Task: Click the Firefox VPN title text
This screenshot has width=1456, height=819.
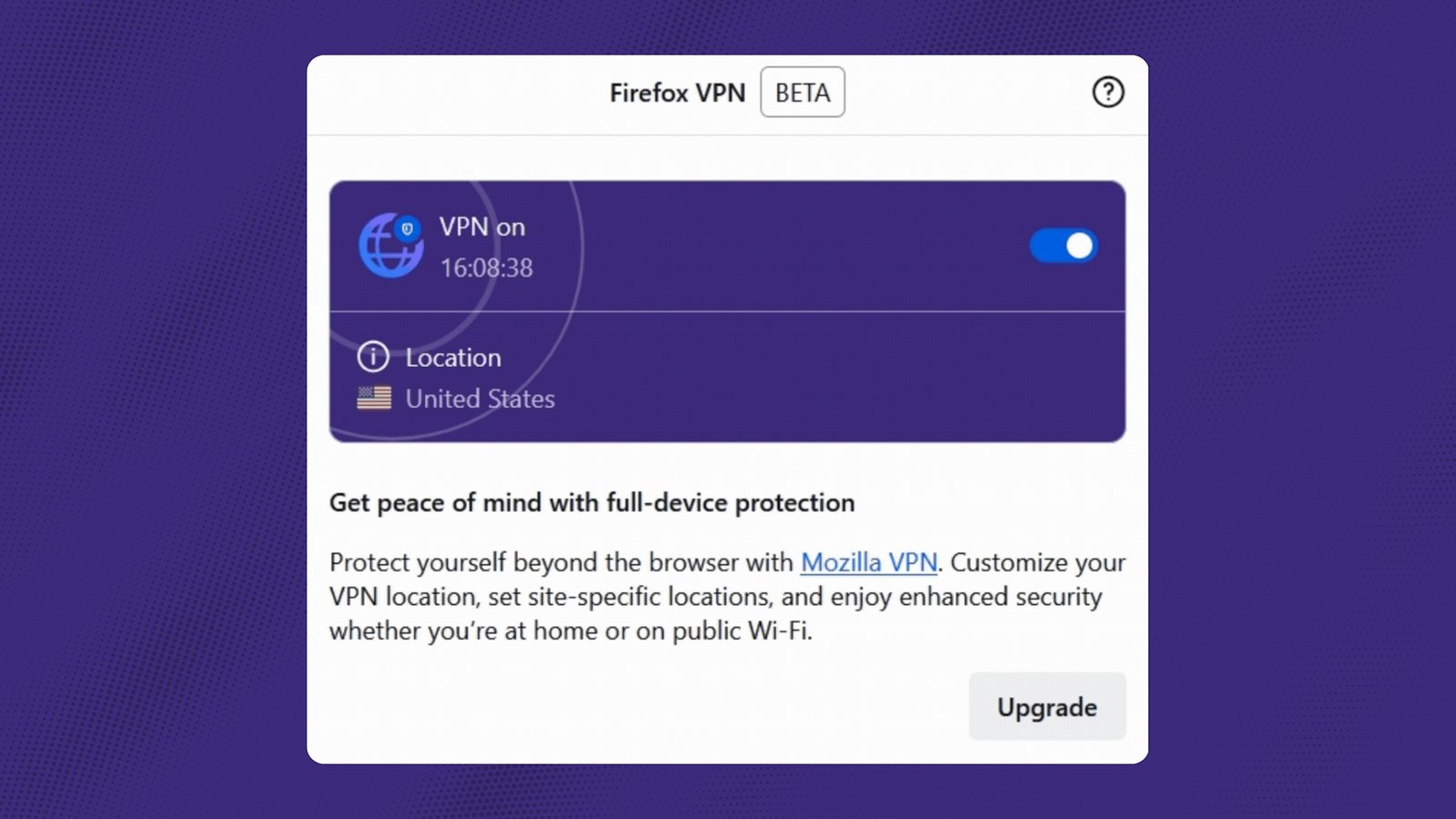Action: (x=677, y=92)
